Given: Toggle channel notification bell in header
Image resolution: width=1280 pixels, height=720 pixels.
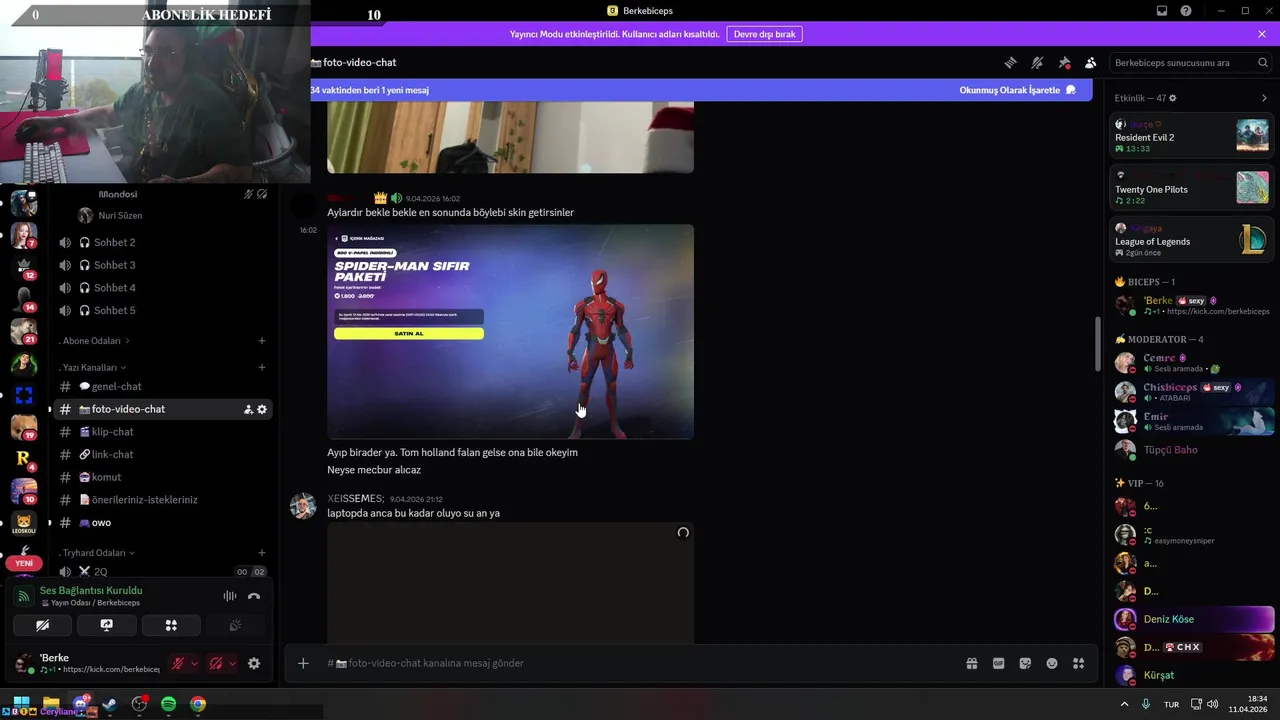Looking at the screenshot, I should 1037,62.
